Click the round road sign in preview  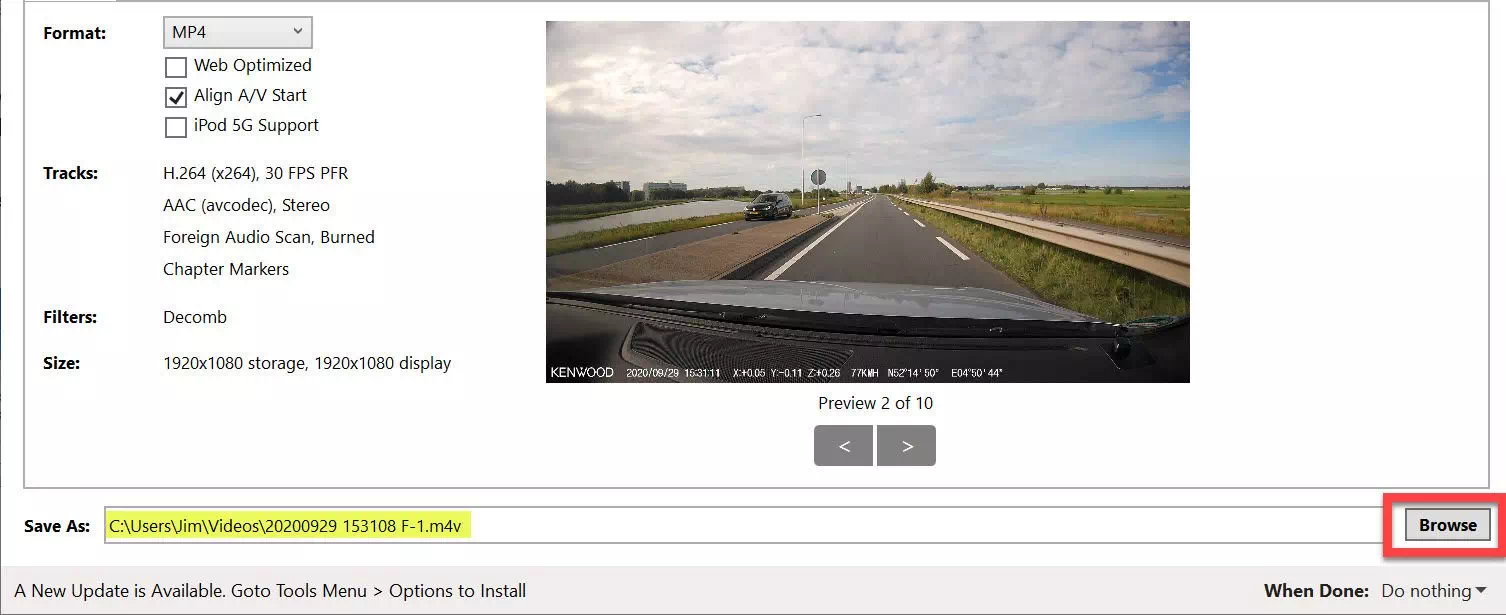(x=819, y=177)
